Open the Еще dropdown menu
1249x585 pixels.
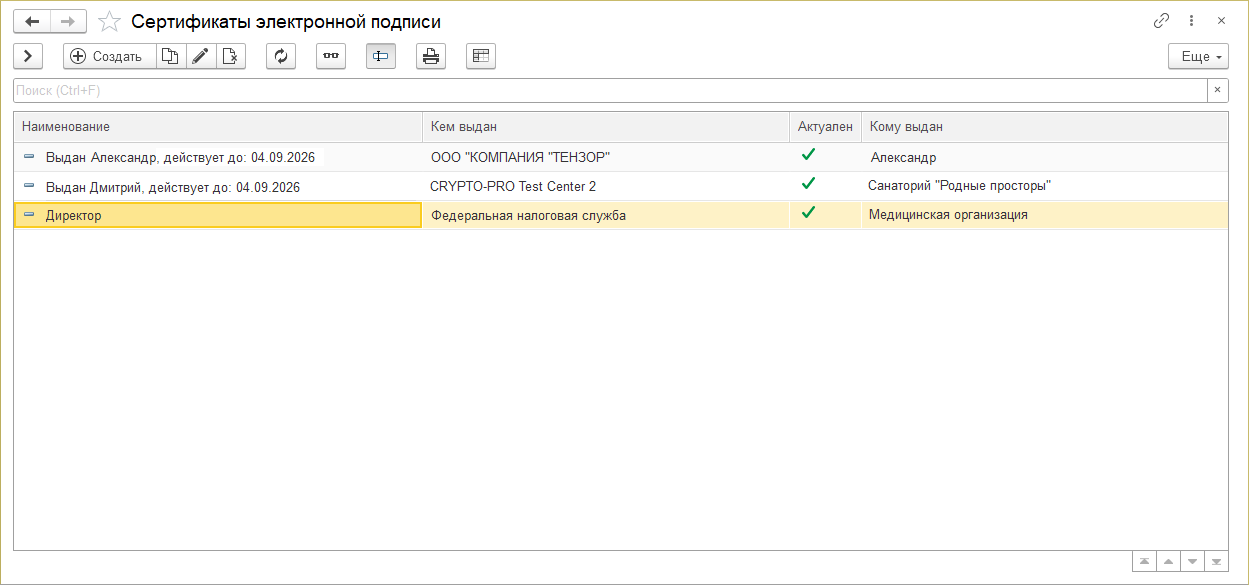click(1198, 57)
